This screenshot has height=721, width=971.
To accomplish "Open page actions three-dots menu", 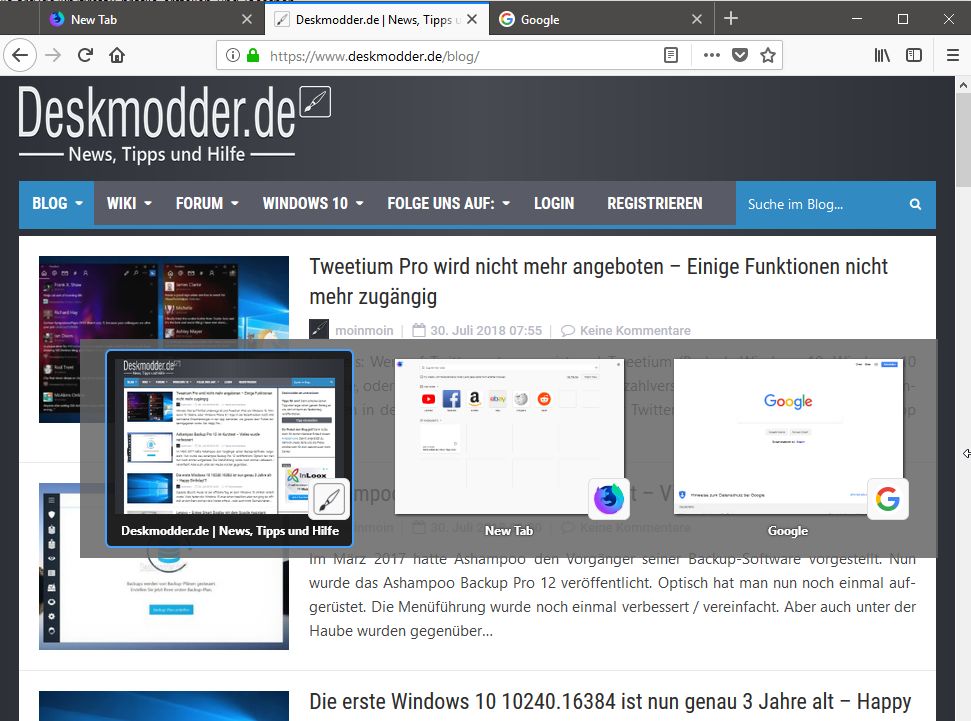I will (712, 55).
